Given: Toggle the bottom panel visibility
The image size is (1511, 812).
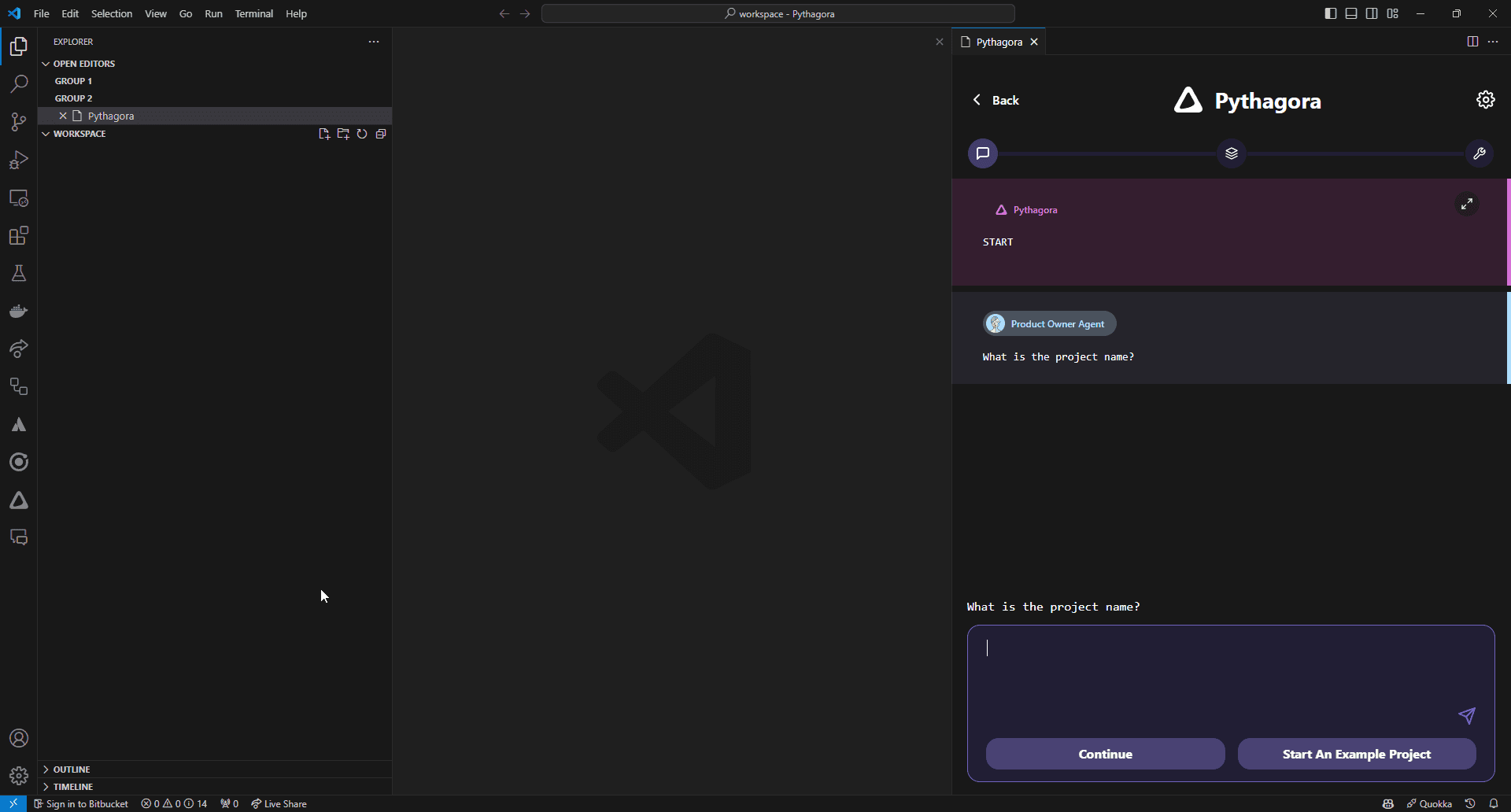Looking at the screenshot, I should click(x=1351, y=13).
